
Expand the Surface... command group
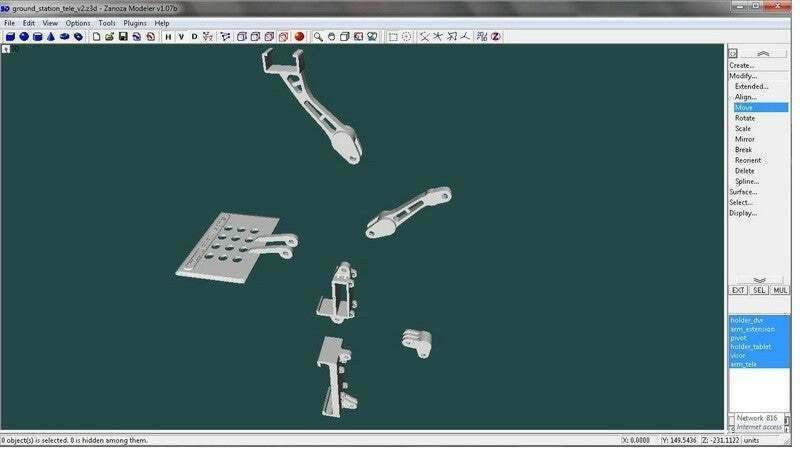click(743, 192)
